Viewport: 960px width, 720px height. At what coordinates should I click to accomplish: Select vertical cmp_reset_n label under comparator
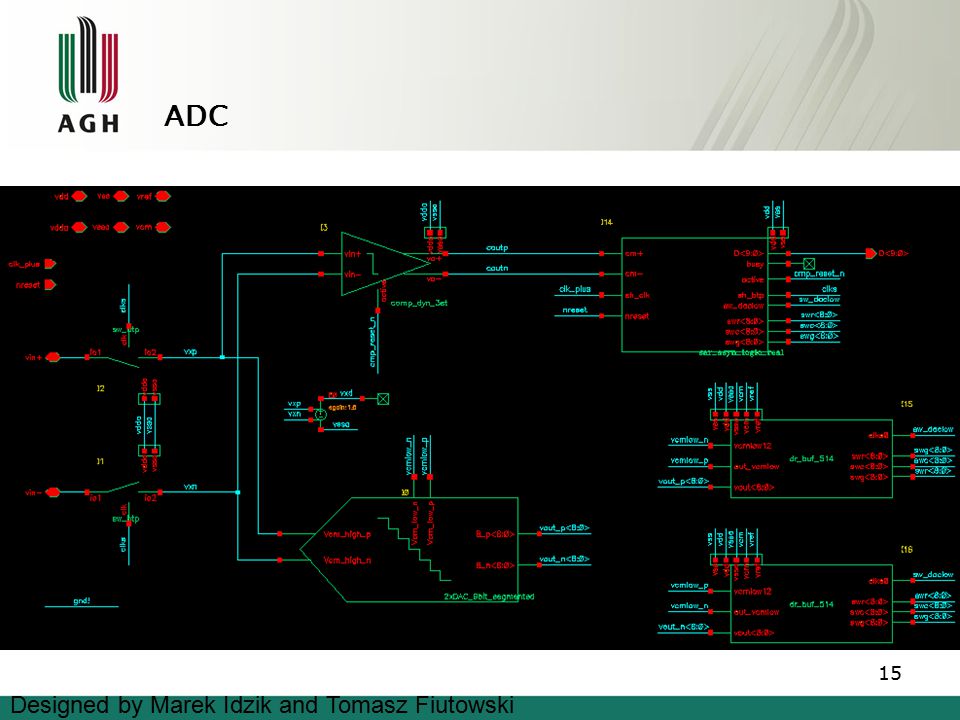click(372, 341)
